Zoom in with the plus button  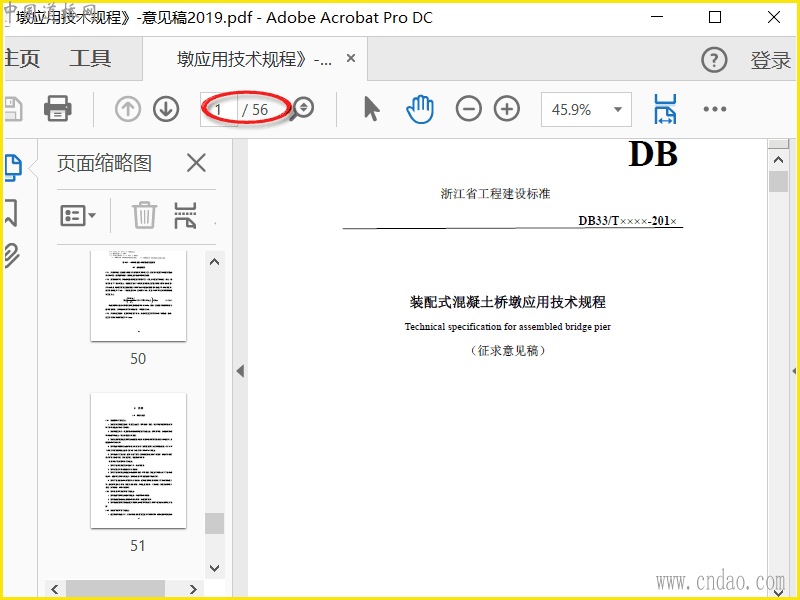point(507,109)
